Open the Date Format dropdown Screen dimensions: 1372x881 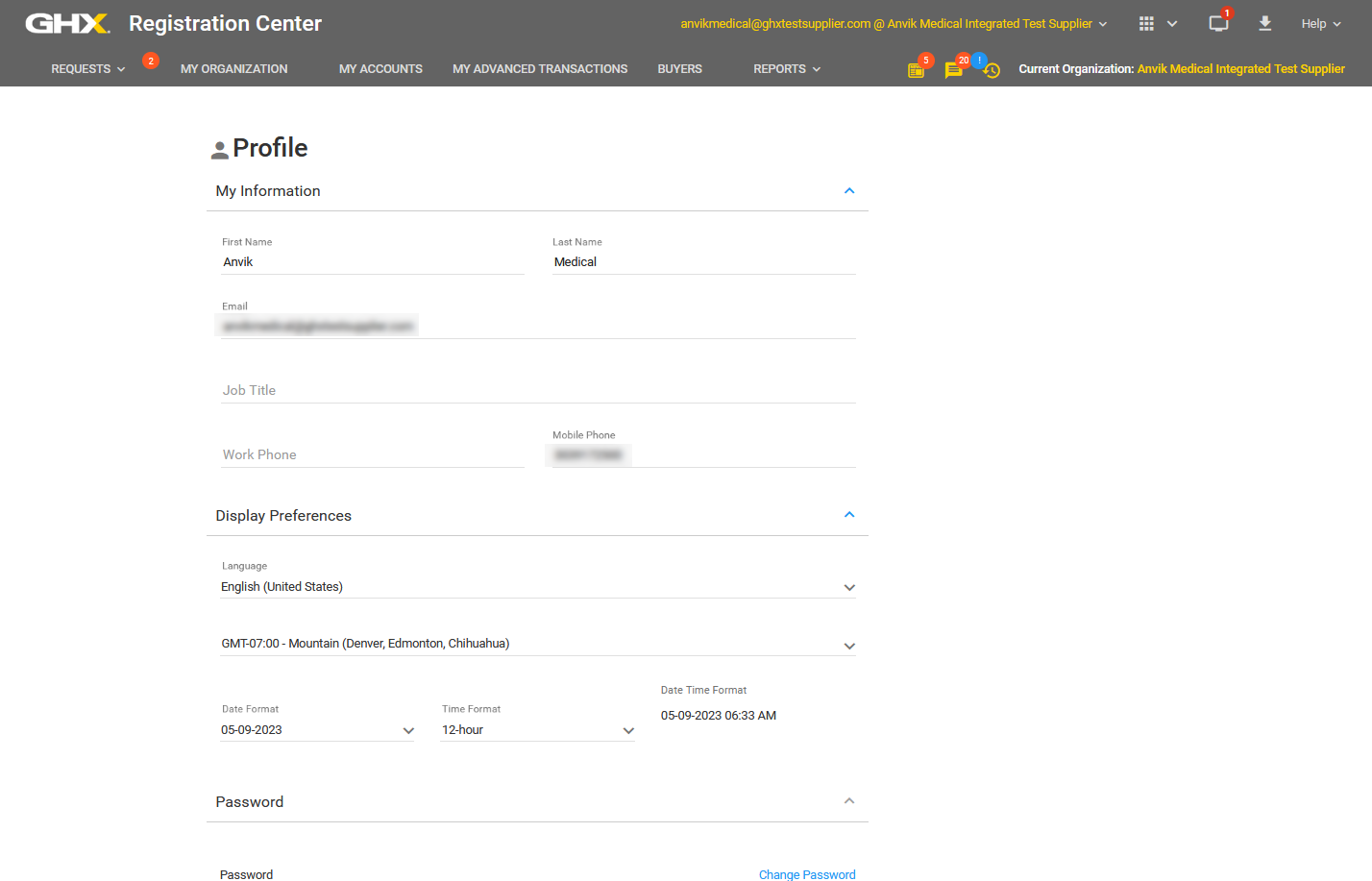(317, 730)
